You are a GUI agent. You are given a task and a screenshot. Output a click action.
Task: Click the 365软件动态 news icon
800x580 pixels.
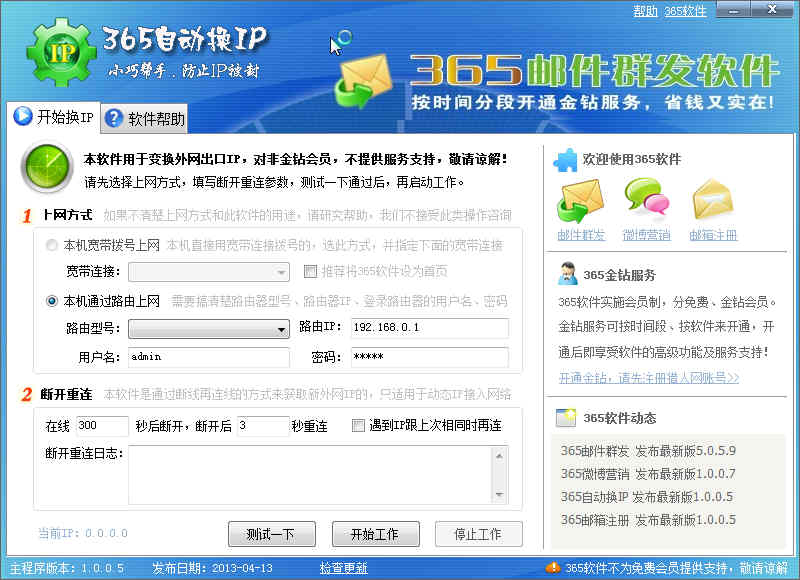(x=566, y=417)
